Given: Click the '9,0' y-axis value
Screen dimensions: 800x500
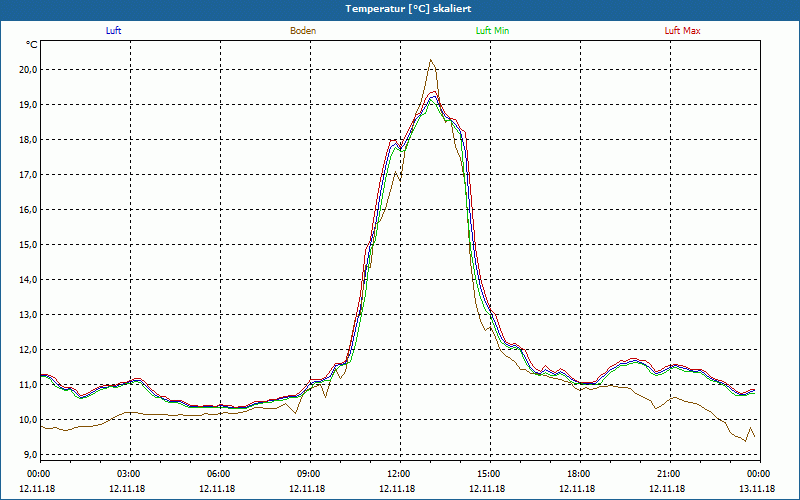Looking at the screenshot, I should pos(31,455).
